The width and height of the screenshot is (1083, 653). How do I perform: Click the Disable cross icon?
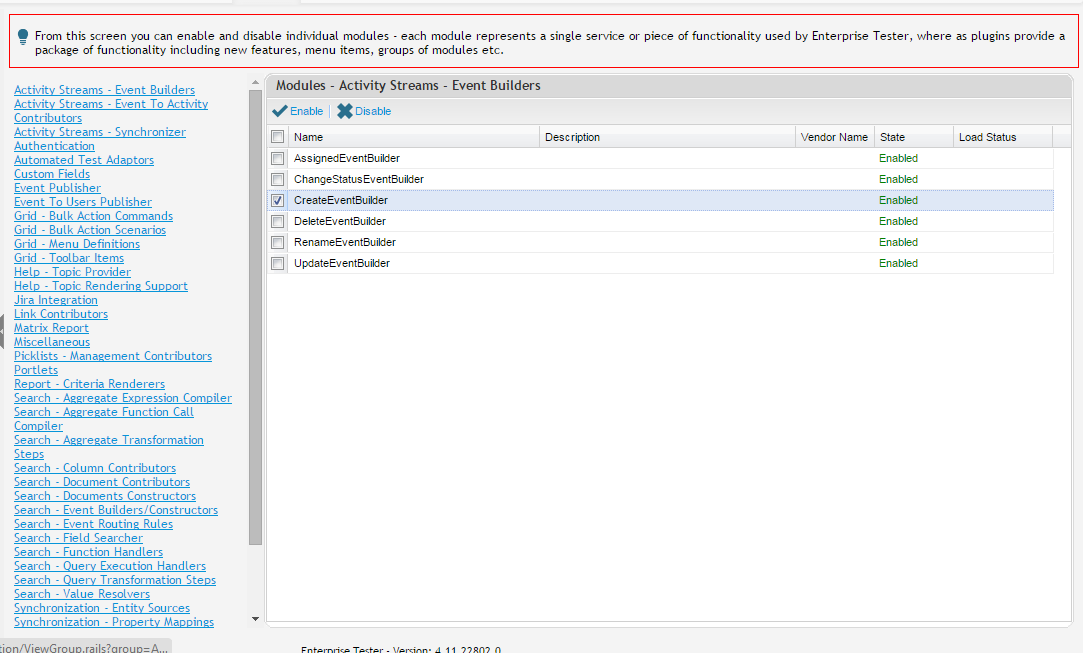point(345,111)
